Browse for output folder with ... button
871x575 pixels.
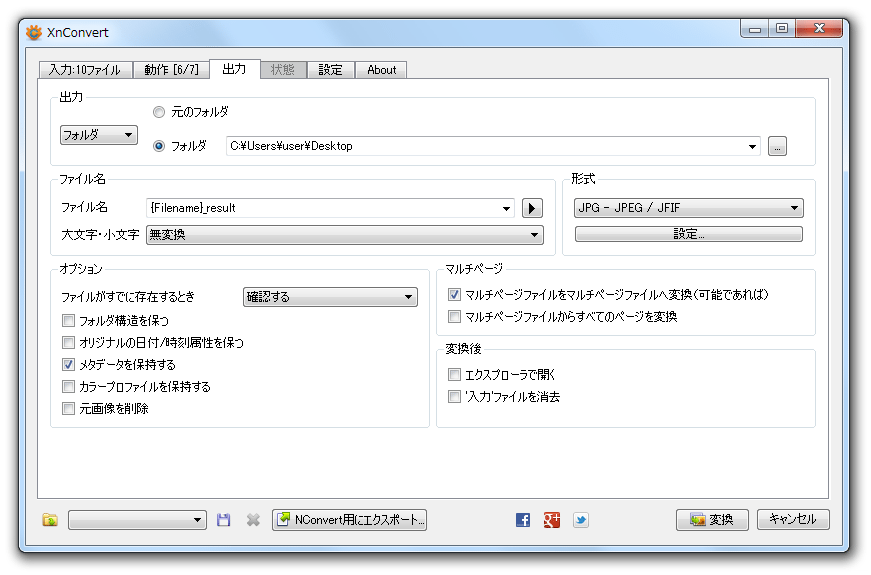pyautogui.click(x=777, y=146)
